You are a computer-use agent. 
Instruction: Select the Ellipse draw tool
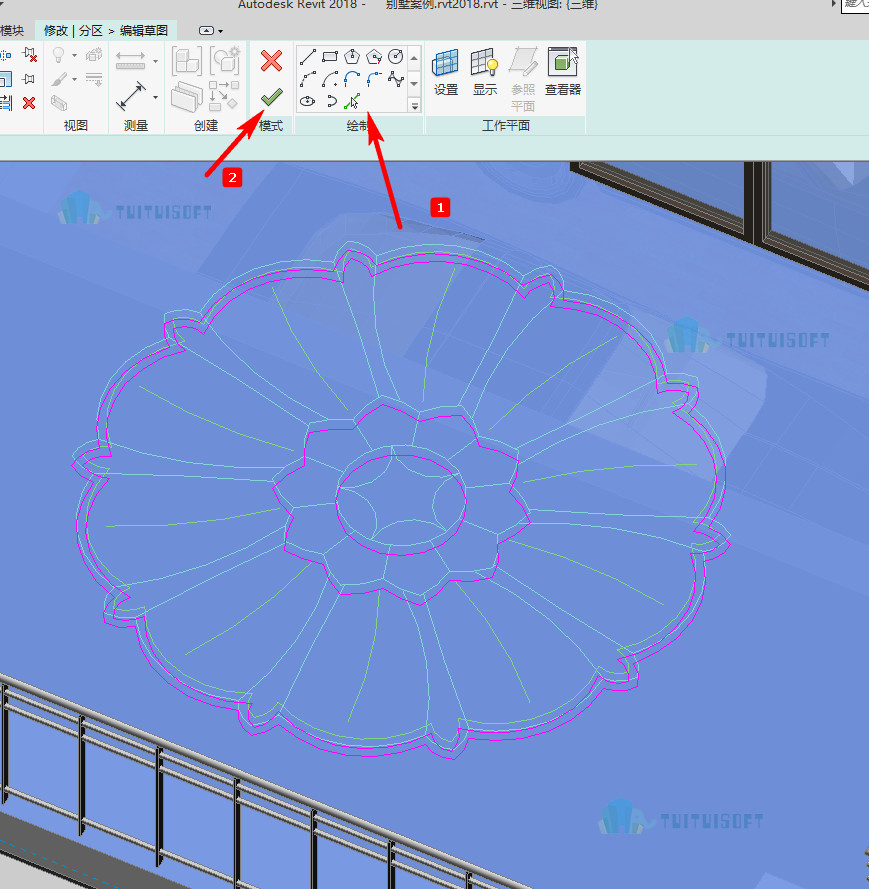308,101
